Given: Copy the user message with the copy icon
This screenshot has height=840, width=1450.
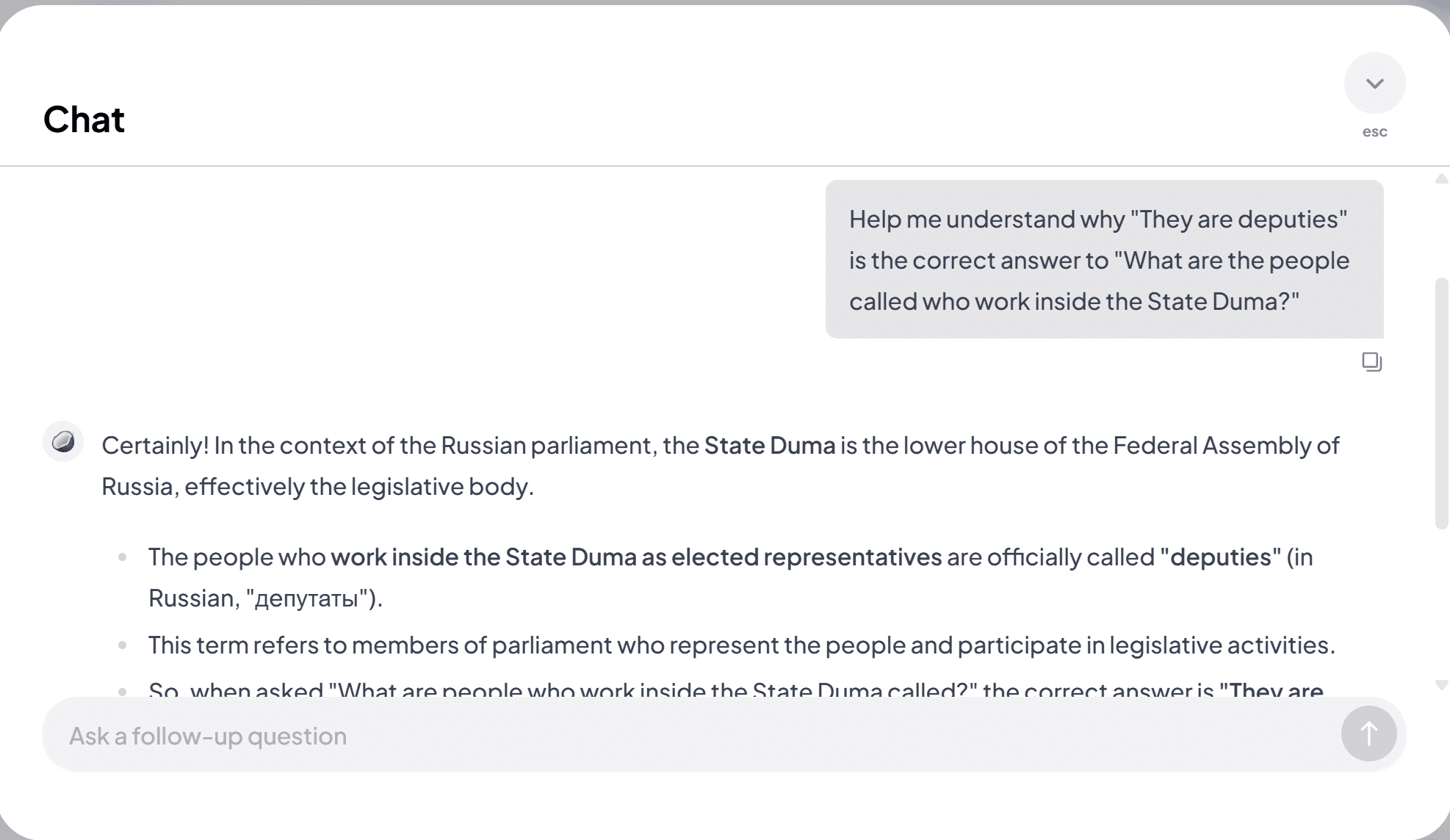Looking at the screenshot, I should click(x=1371, y=361).
